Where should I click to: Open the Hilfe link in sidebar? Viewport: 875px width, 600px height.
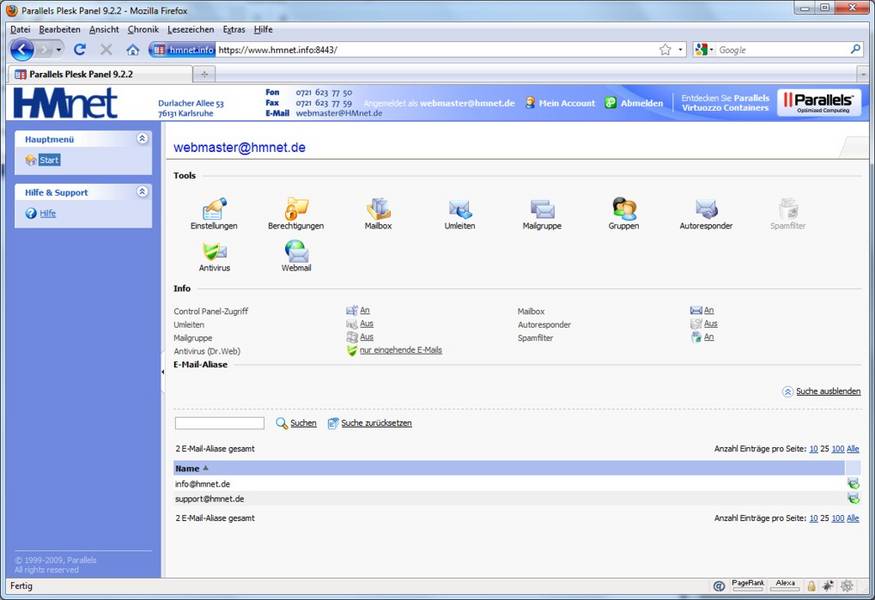point(47,213)
